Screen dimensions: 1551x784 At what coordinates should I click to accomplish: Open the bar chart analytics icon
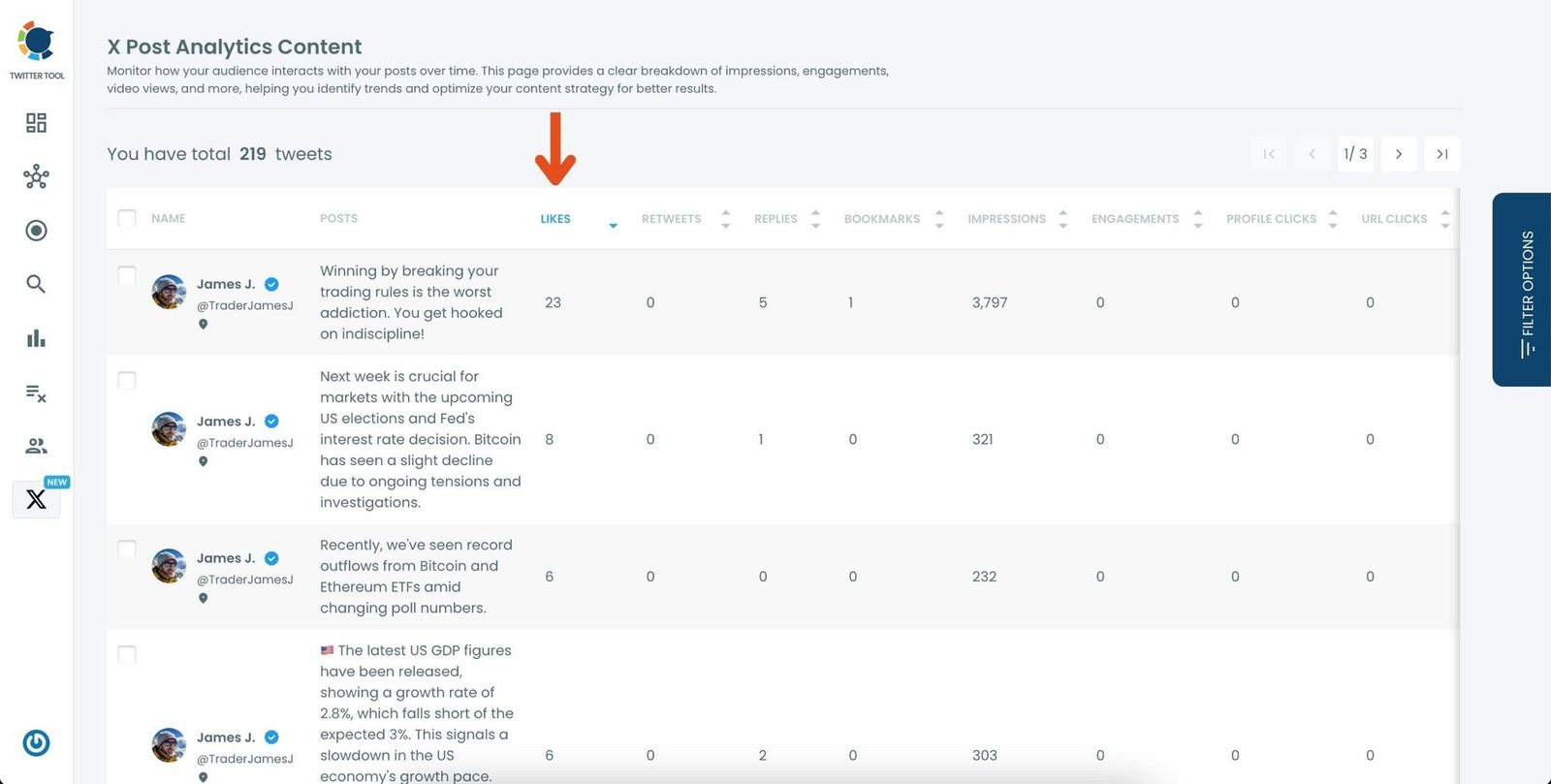36,338
